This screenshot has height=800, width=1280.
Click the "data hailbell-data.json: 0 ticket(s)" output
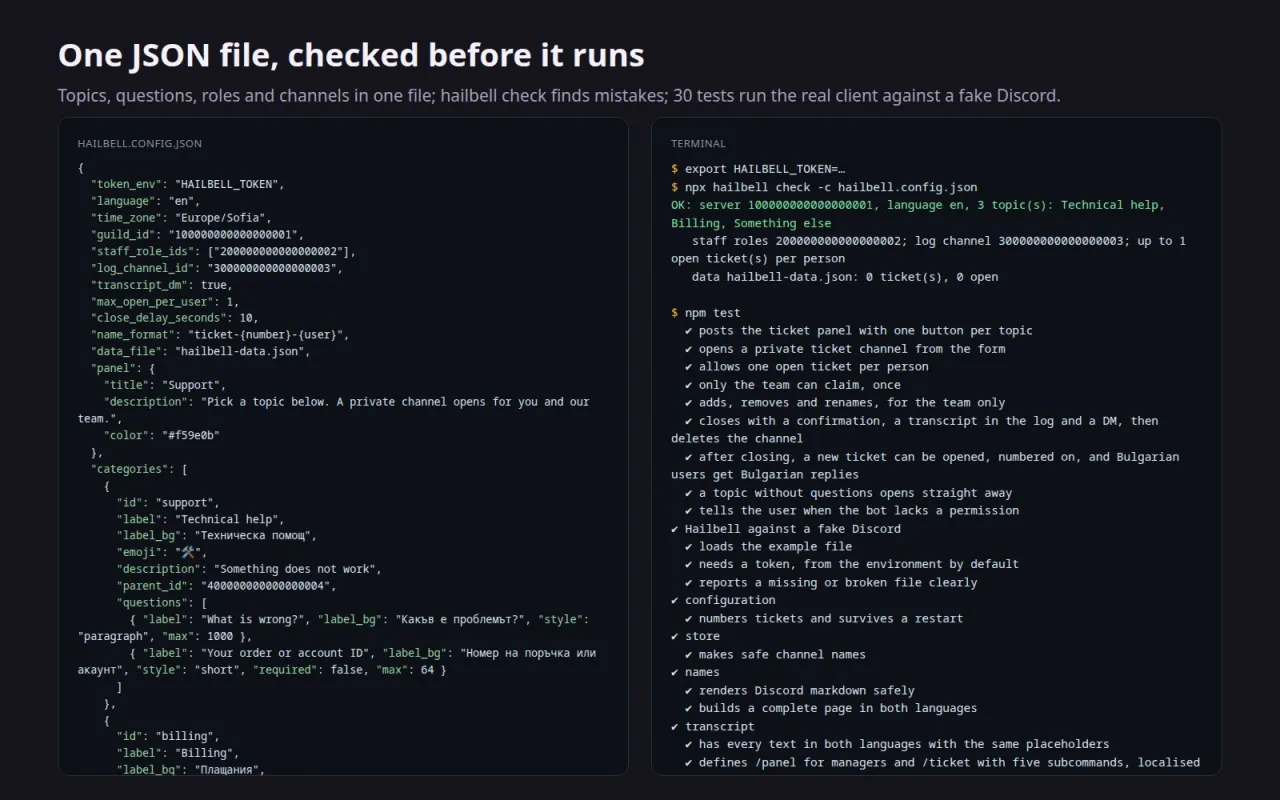(x=845, y=277)
